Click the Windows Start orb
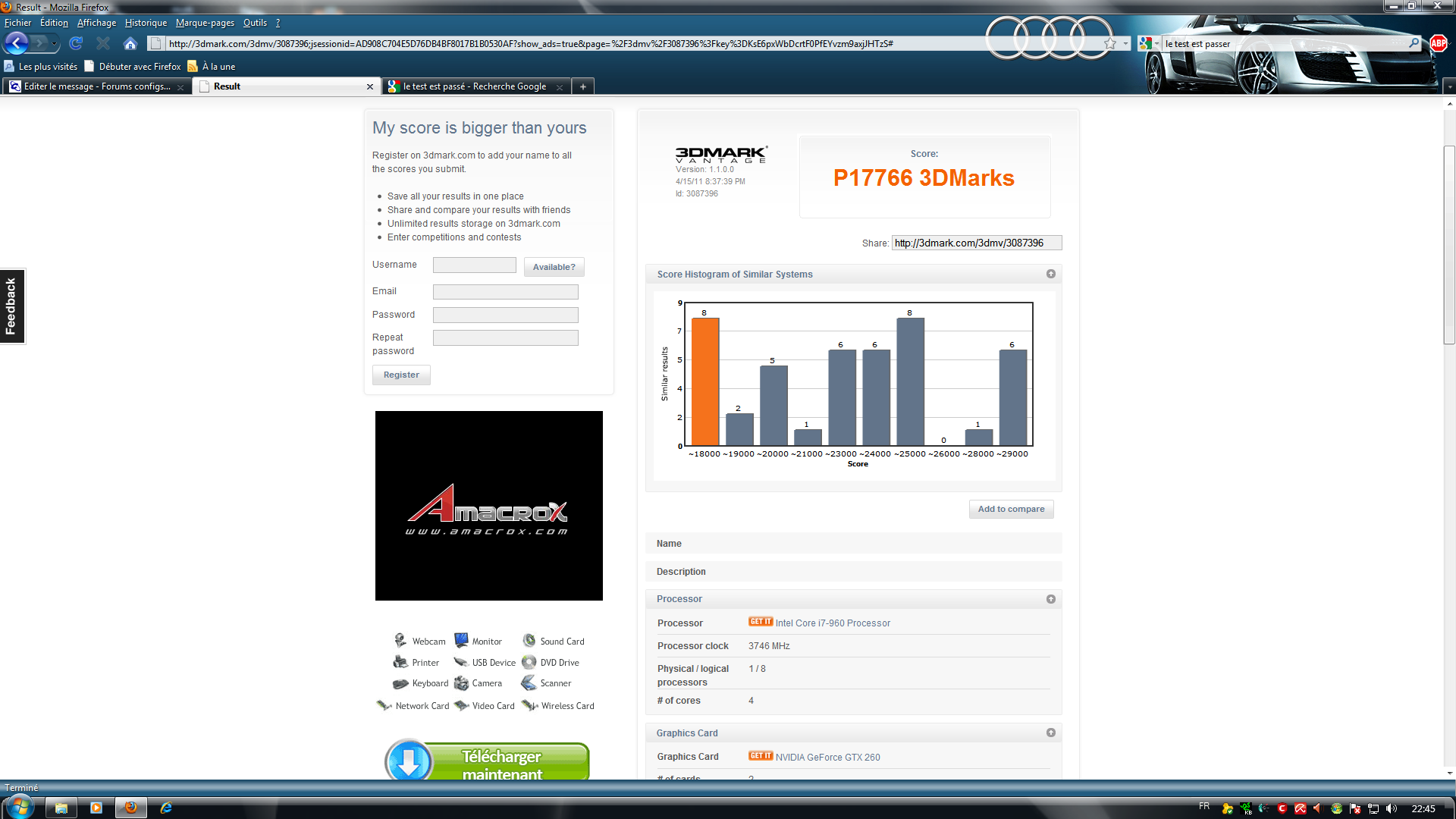 click(x=20, y=807)
